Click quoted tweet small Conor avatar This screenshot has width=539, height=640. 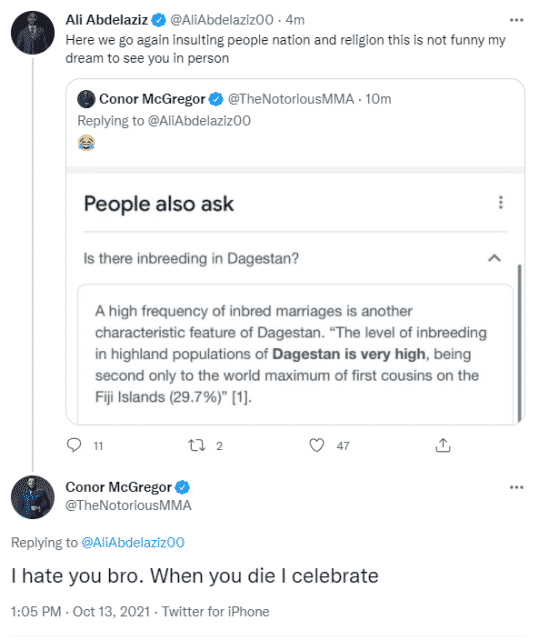point(86,99)
